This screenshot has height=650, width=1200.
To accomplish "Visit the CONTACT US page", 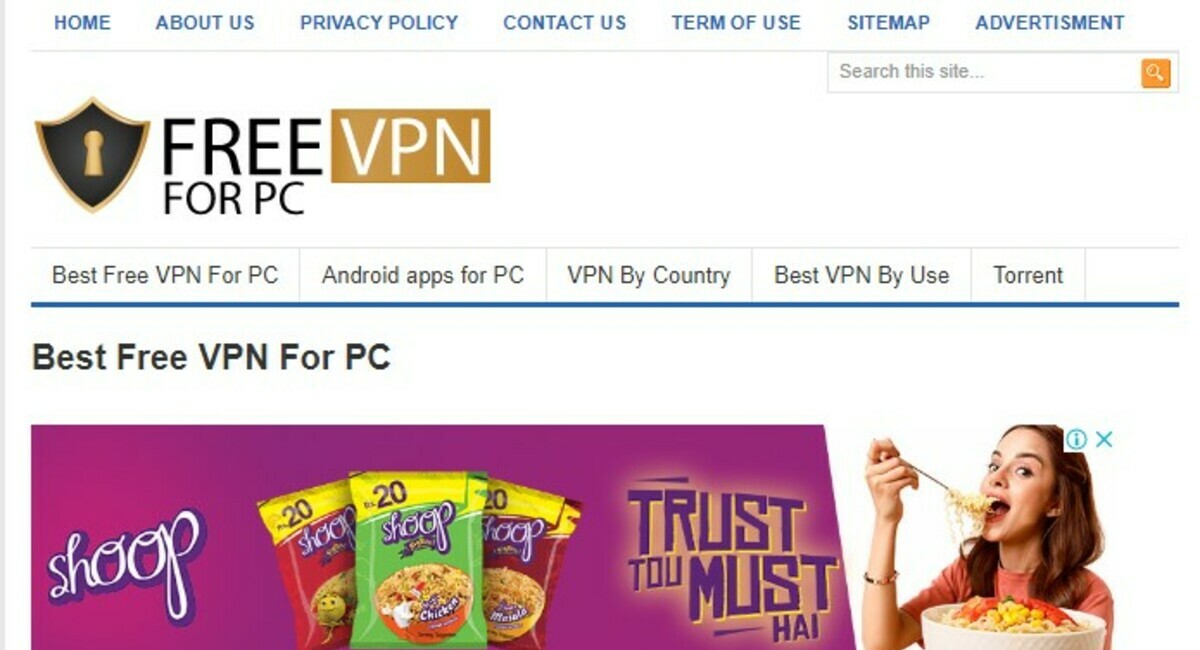I will (565, 22).
